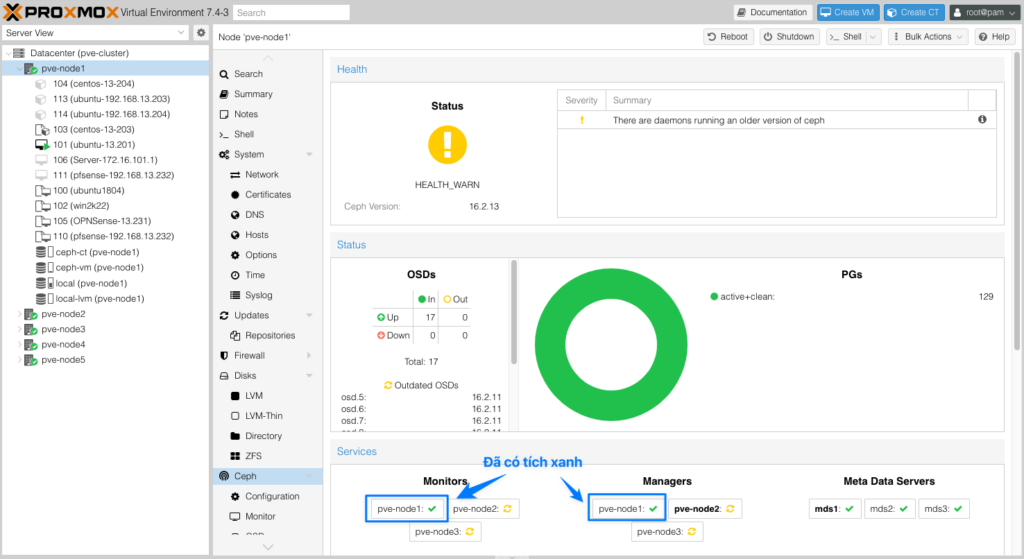Click the health warning info icon
The height and width of the screenshot is (559, 1024).
click(982, 120)
